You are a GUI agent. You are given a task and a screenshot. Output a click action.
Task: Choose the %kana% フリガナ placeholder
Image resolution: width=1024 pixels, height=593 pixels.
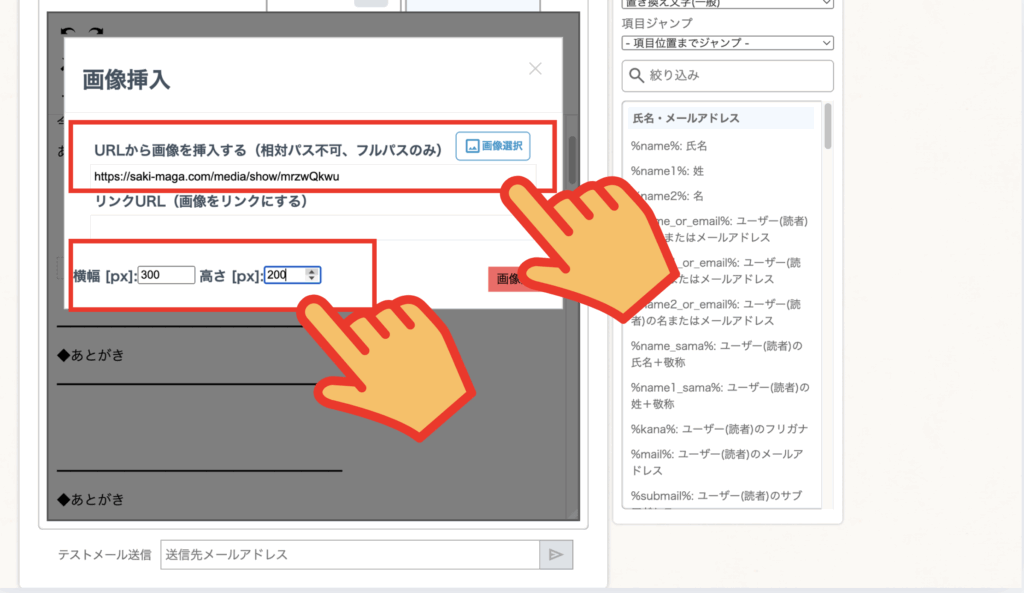(x=718, y=429)
